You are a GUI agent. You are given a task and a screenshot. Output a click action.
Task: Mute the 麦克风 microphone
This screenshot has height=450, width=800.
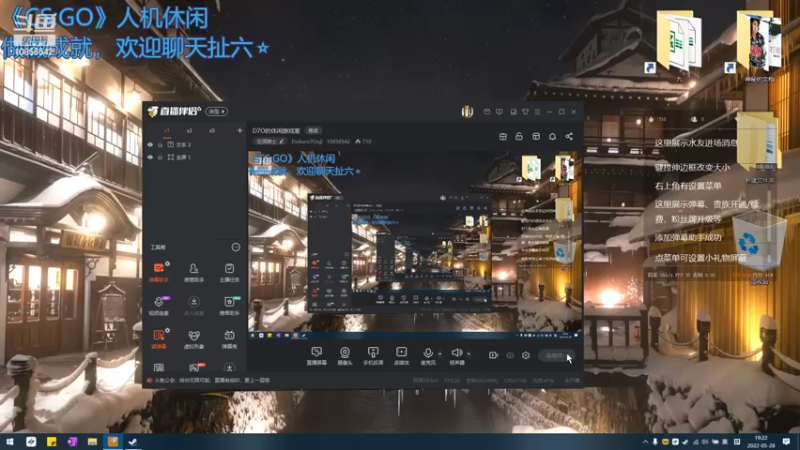tap(428, 356)
